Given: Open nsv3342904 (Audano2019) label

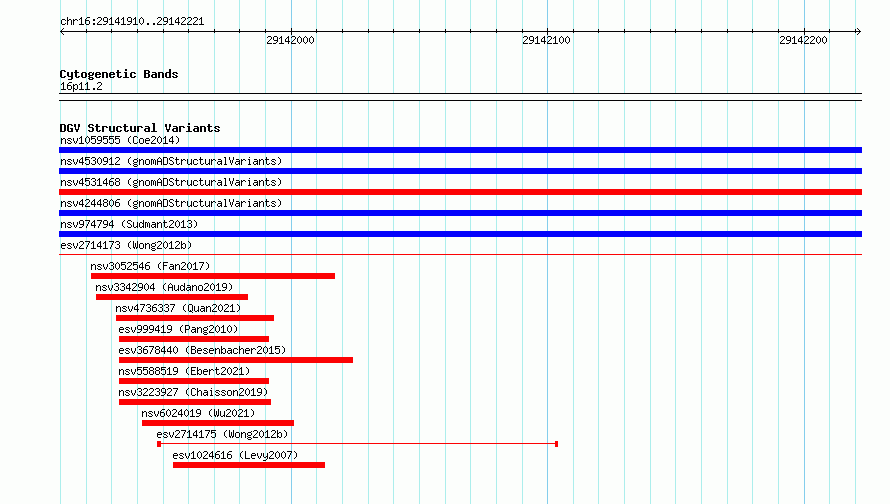Looking at the screenshot, I should tap(164, 287).
